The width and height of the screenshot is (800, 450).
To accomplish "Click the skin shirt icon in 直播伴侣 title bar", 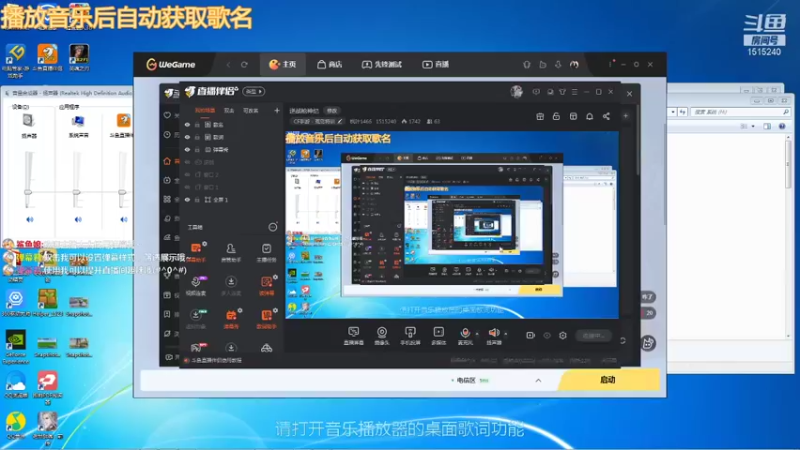I will (562, 92).
